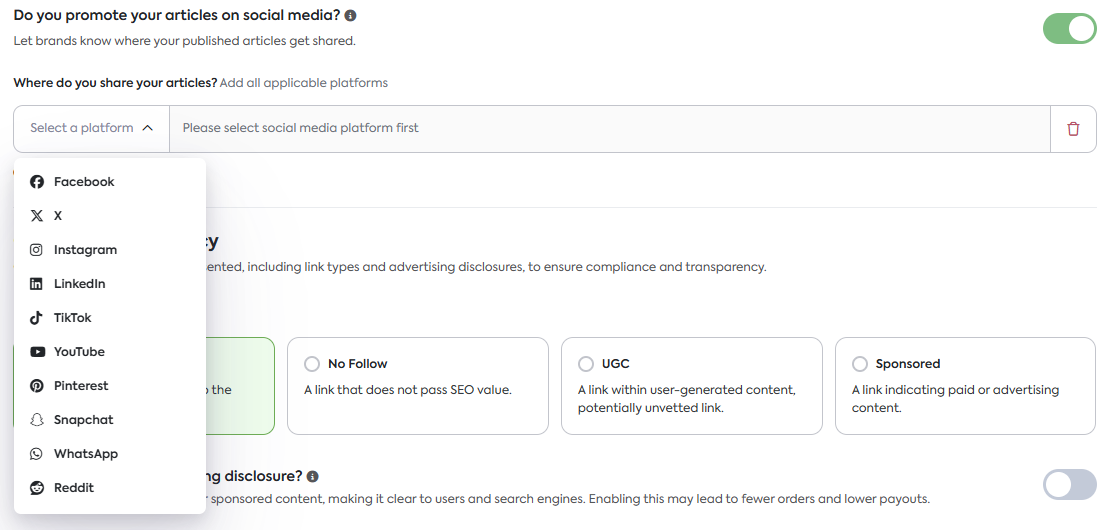Image resolution: width=1104 pixels, height=530 pixels.
Task: Collapse the Select a platform dropdown
Action: 91,128
